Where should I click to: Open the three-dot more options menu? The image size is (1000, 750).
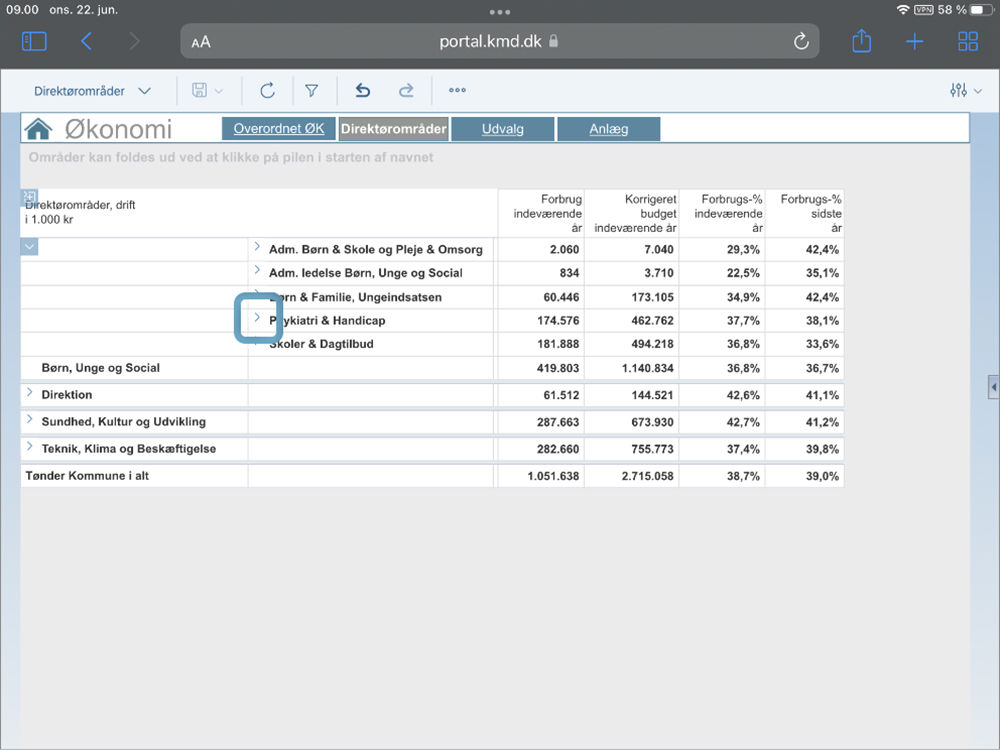(457, 91)
